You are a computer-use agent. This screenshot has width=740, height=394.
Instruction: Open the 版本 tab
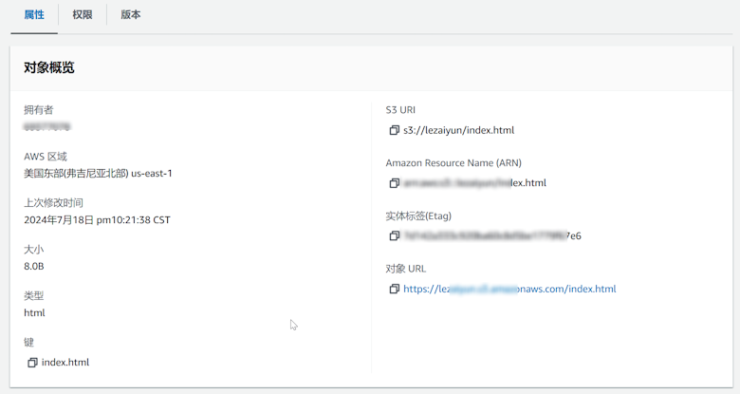pyautogui.click(x=130, y=15)
